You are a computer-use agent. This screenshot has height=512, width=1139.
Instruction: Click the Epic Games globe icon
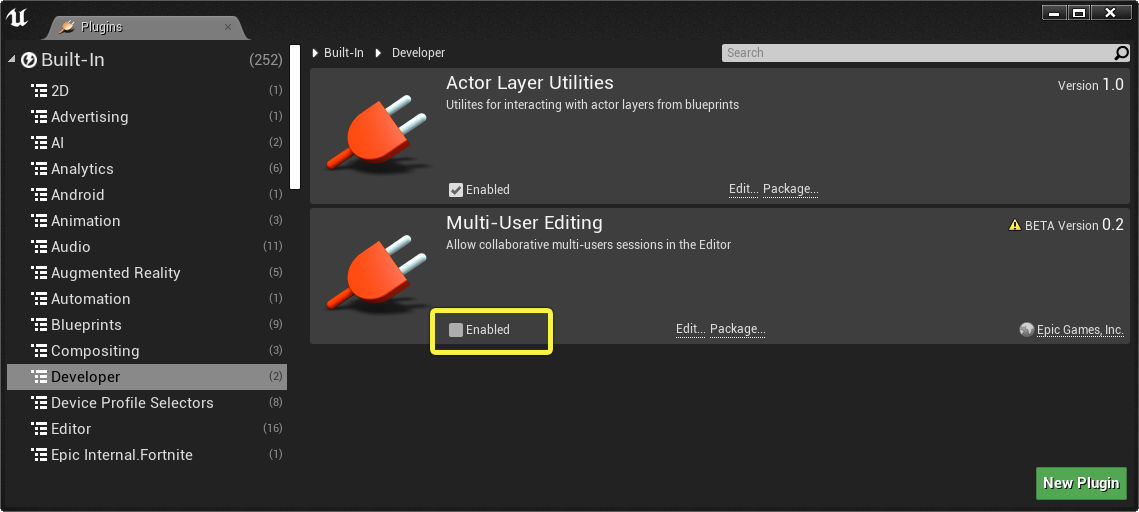(x=1026, y=330)
